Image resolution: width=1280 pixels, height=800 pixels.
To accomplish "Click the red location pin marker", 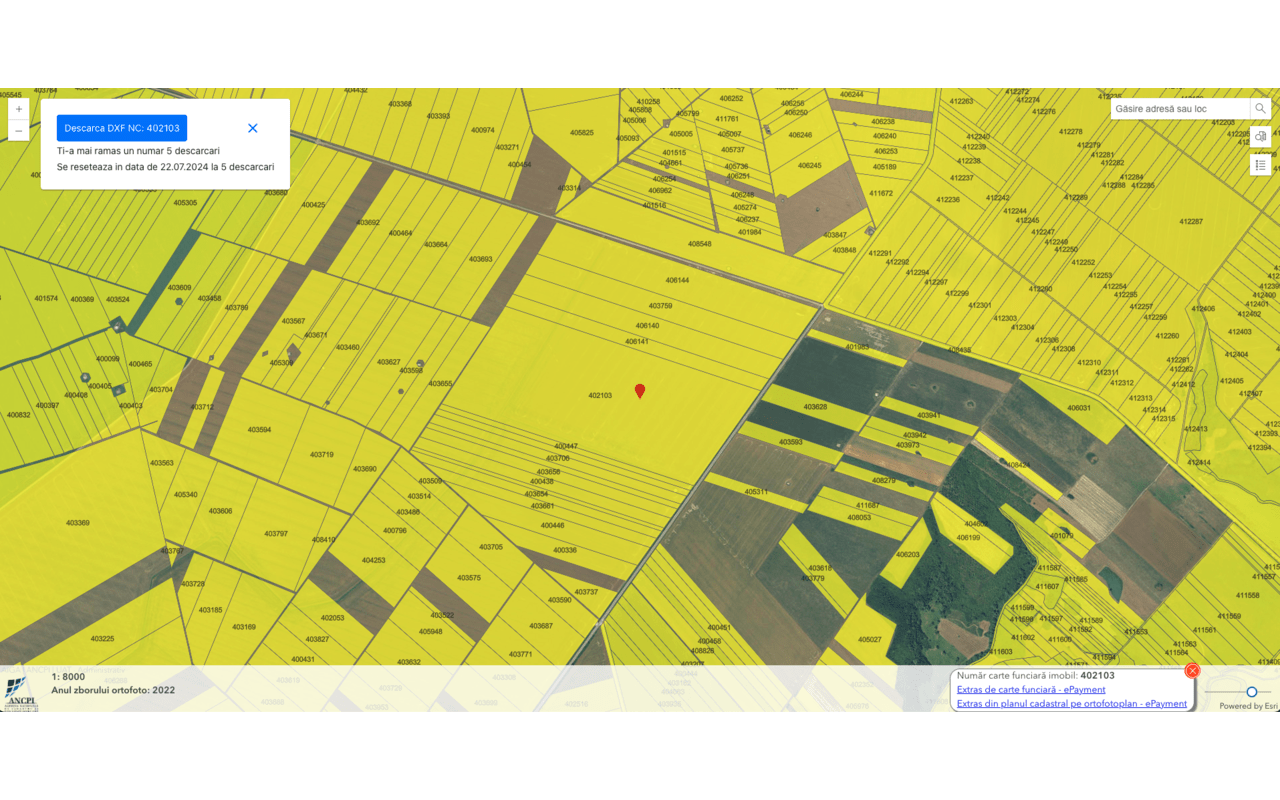I will [x=640, y=391].
